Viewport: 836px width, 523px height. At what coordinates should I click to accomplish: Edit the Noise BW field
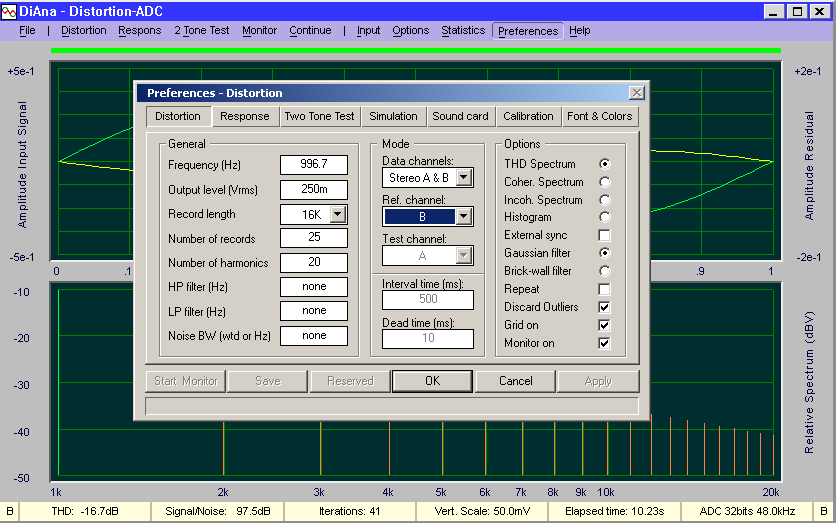[314, 336]
